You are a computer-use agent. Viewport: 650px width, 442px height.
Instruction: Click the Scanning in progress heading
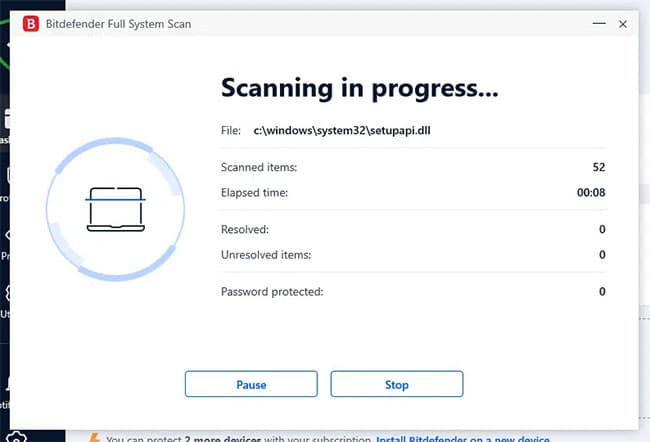[359, 89]
